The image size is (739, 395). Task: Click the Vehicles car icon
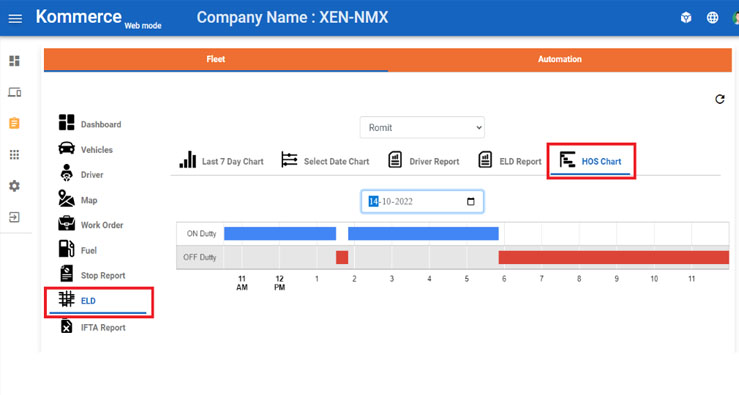point(66,148)
